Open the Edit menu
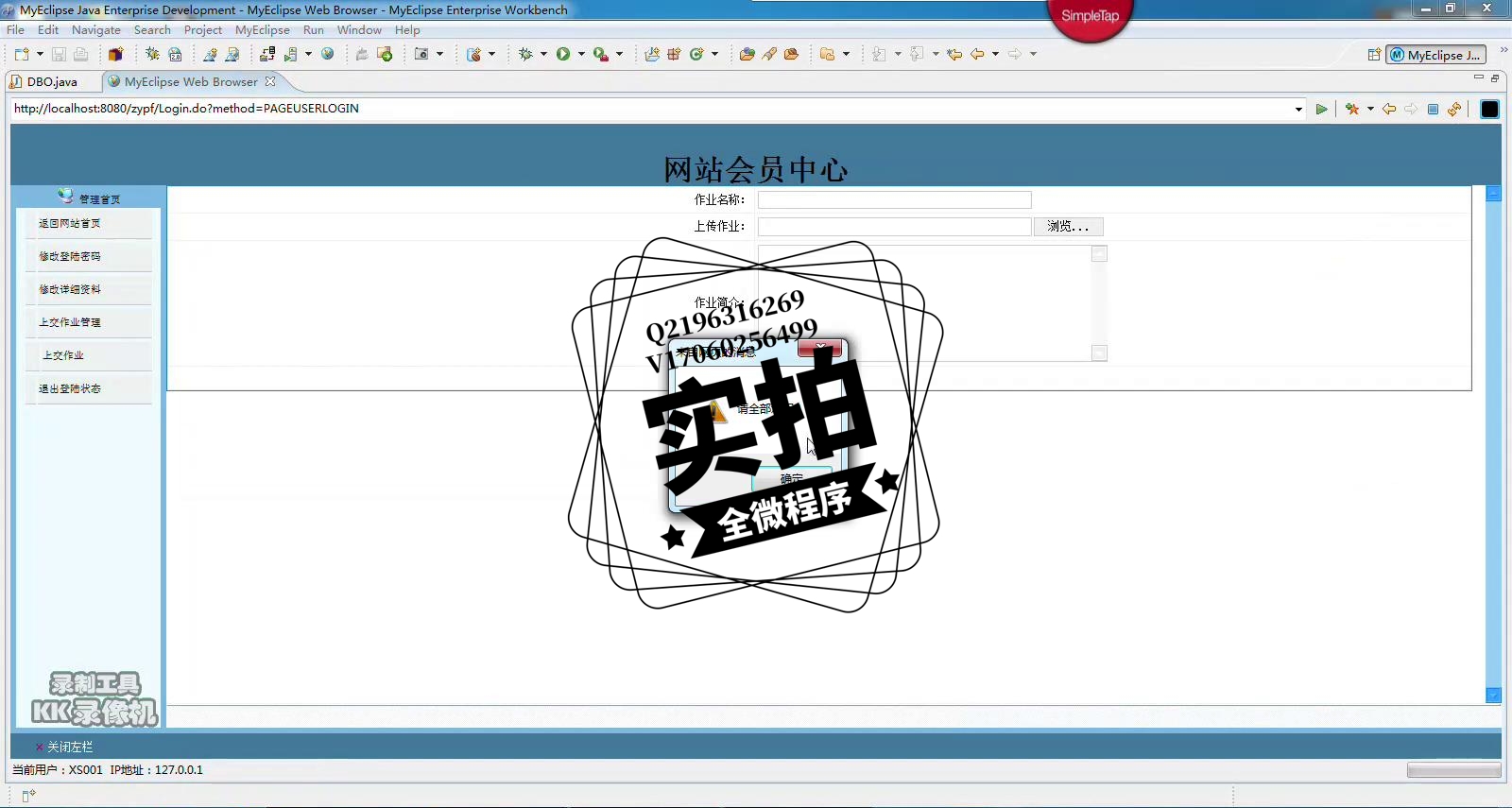 pos(48,30)
